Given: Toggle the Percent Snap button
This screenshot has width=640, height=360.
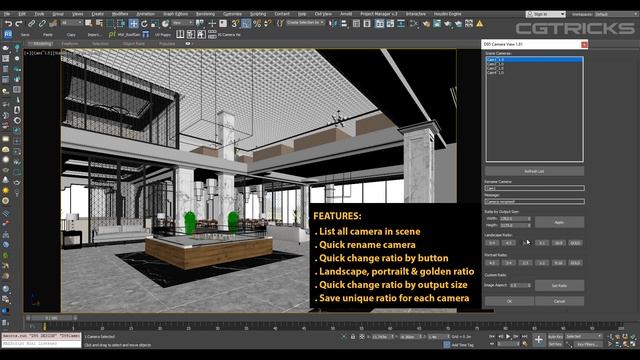Looking at the screenshot, I should pyautogui.click(x=257, y=24).
